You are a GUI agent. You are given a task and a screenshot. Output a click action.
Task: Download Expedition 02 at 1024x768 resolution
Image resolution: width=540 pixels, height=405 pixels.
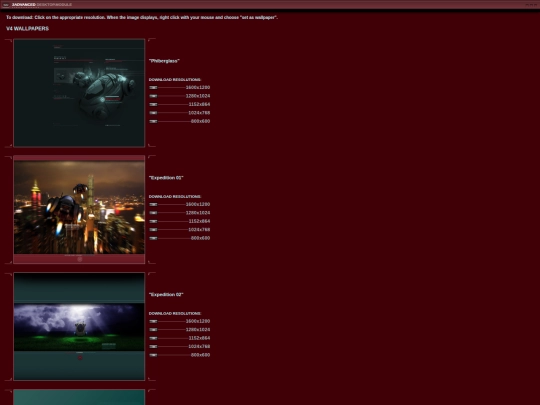(199, 346)
